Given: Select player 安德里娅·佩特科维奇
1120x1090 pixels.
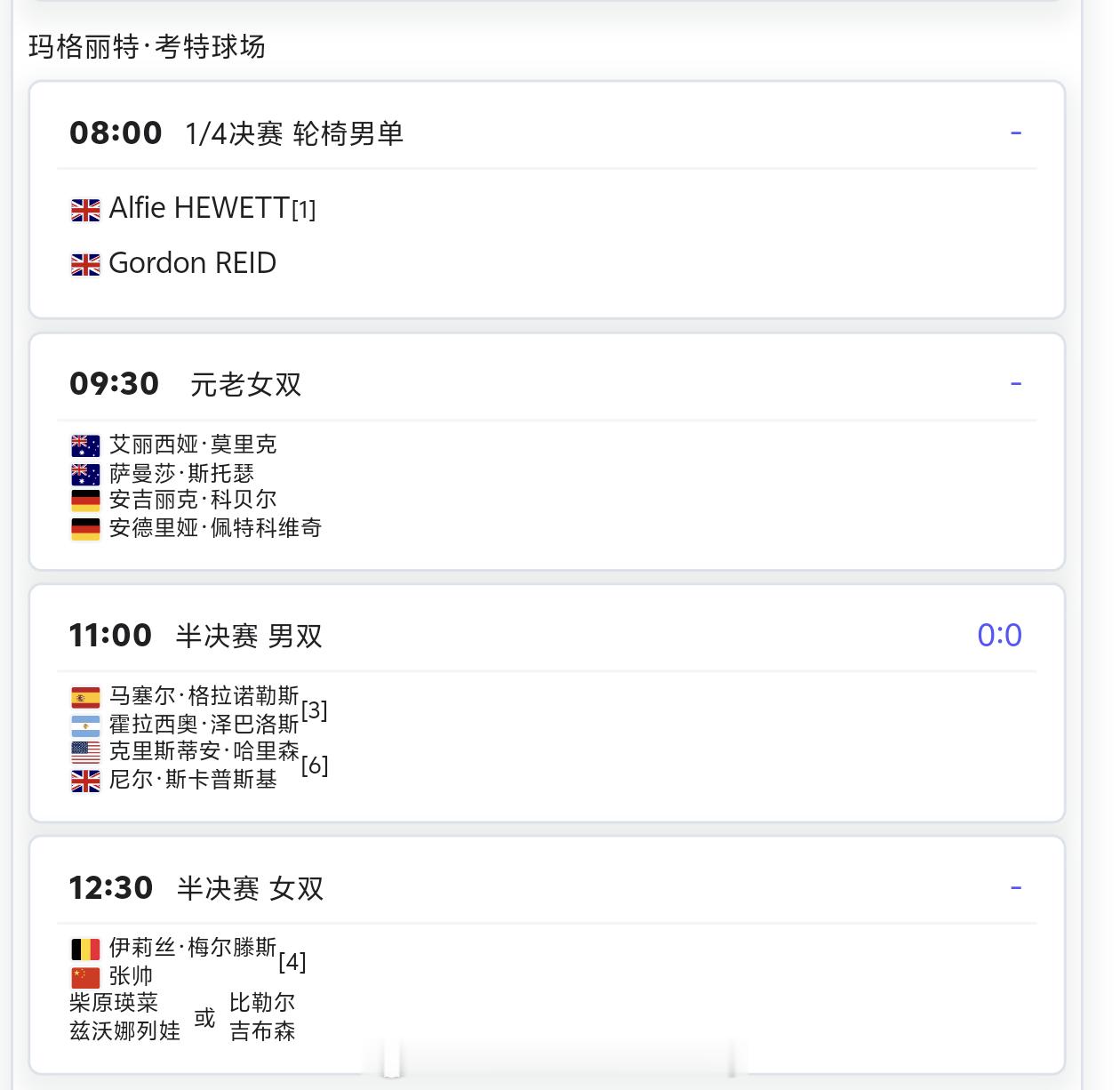Looking at the screenshot, I should (215, 528).
